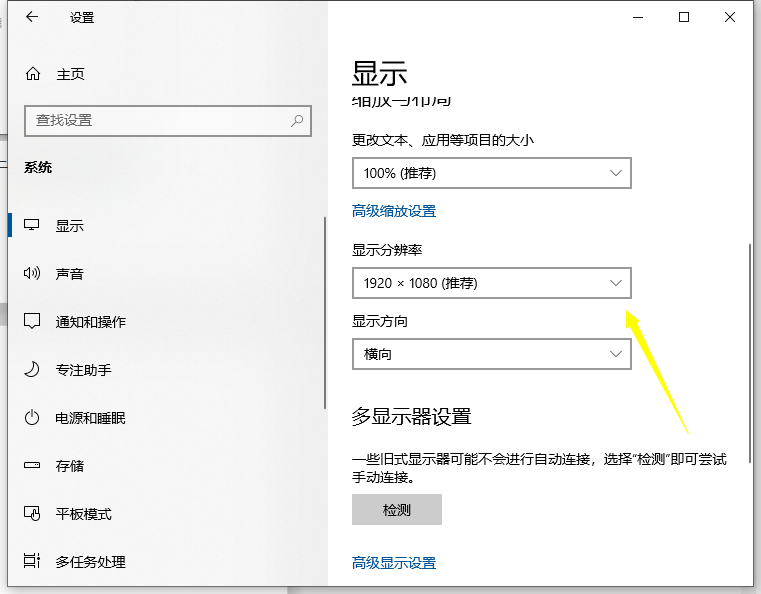The image size is (761, 594).
Task: Open the 高级显示设置 link
Action: [x=394, y=563]
